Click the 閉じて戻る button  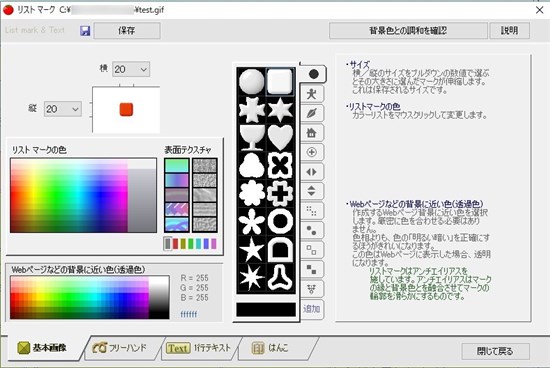[495, 351]
